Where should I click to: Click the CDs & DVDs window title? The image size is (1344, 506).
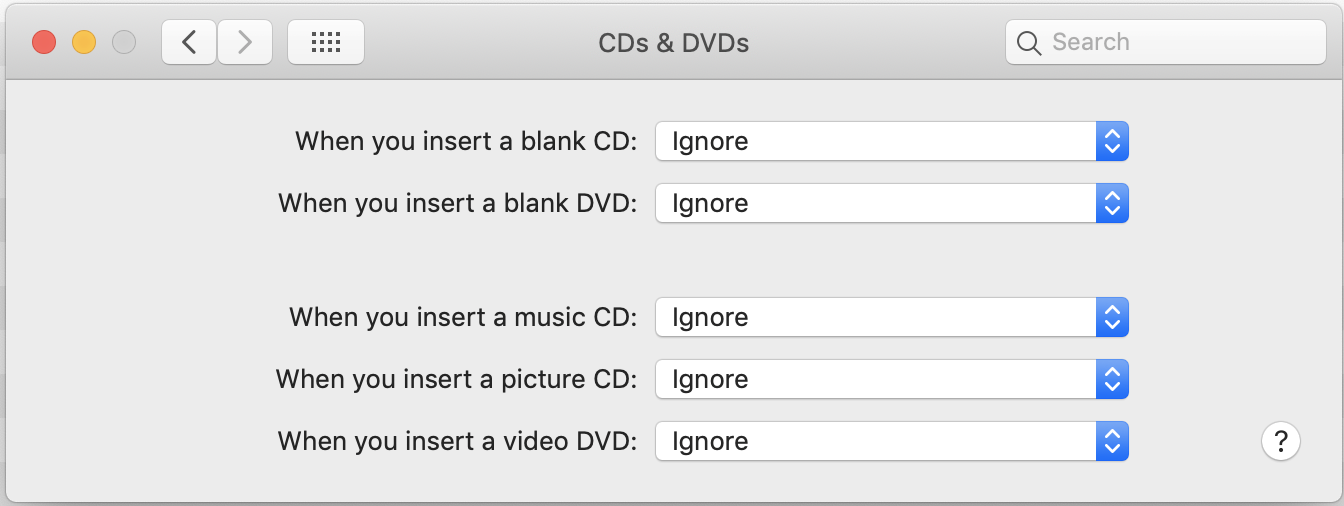(673, 43)
